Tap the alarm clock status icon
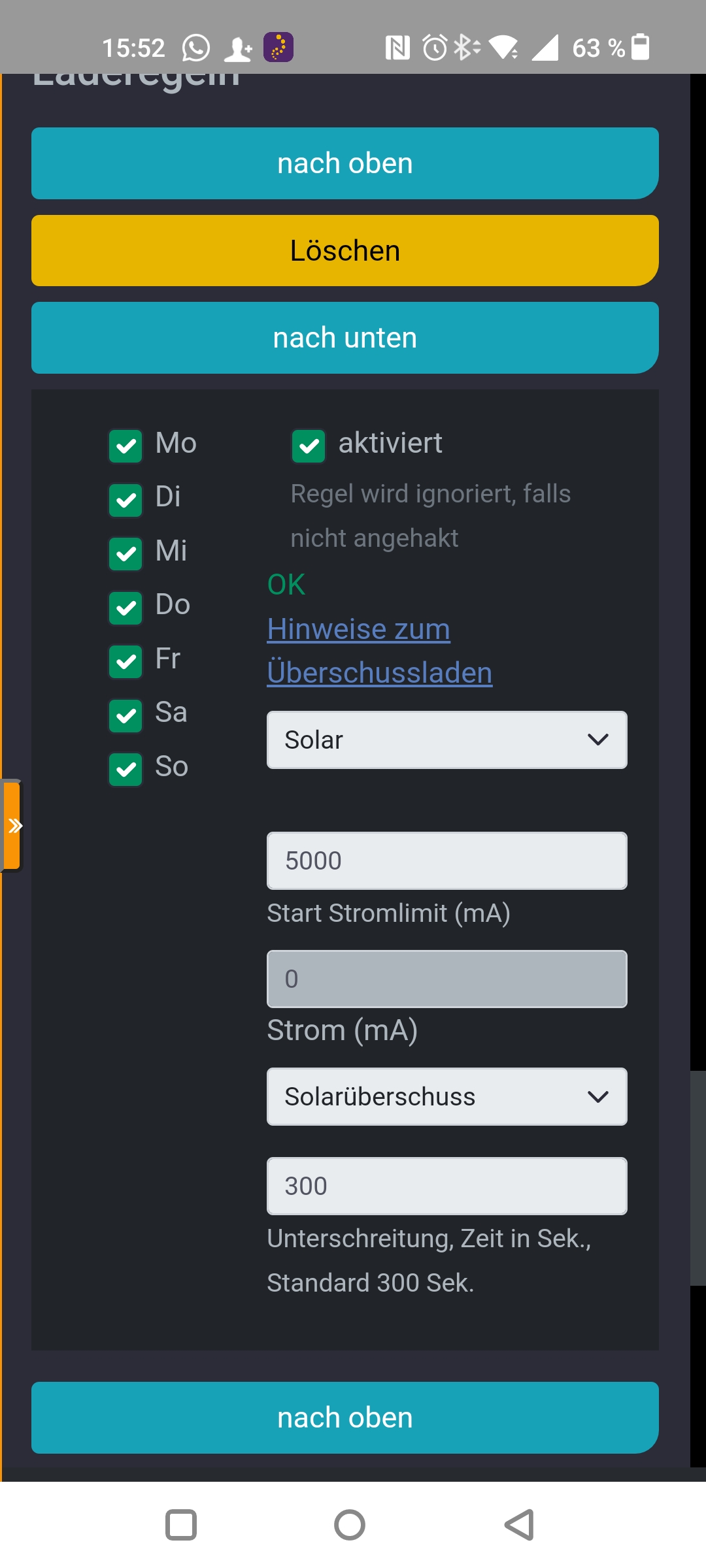 [x=435, y=48]
